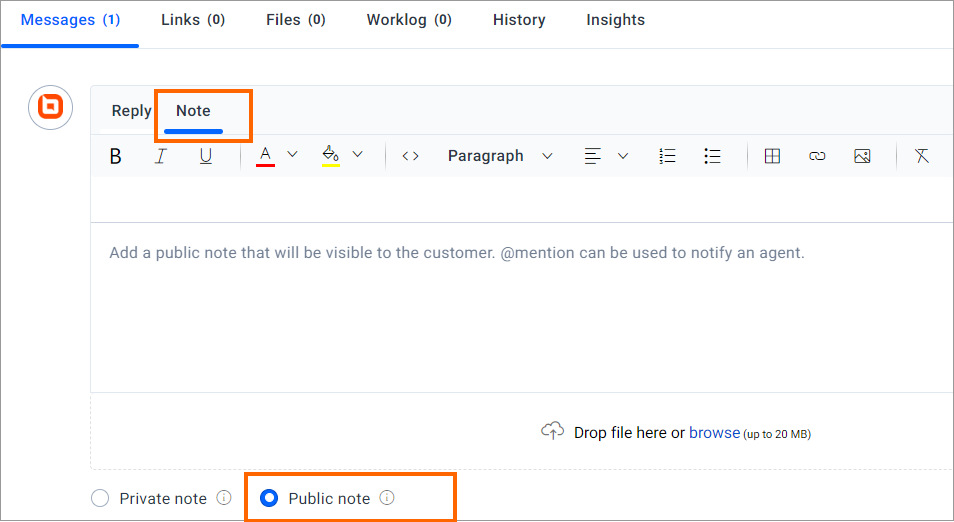954x522 pixels.
Task: Show info tooltip next to Public note
Action: coord(387,498)
